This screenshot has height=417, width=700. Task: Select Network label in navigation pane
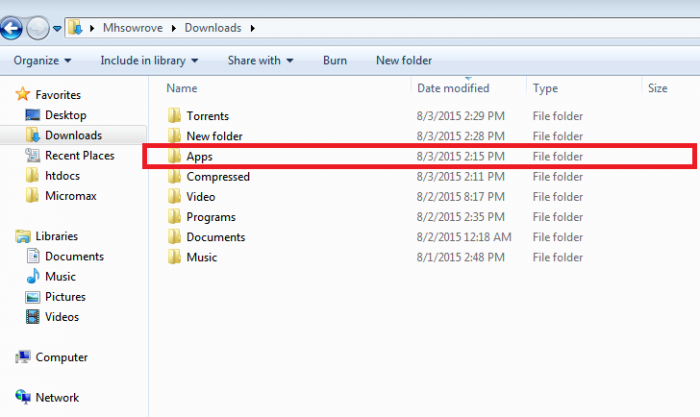click(x=57, y=397)
